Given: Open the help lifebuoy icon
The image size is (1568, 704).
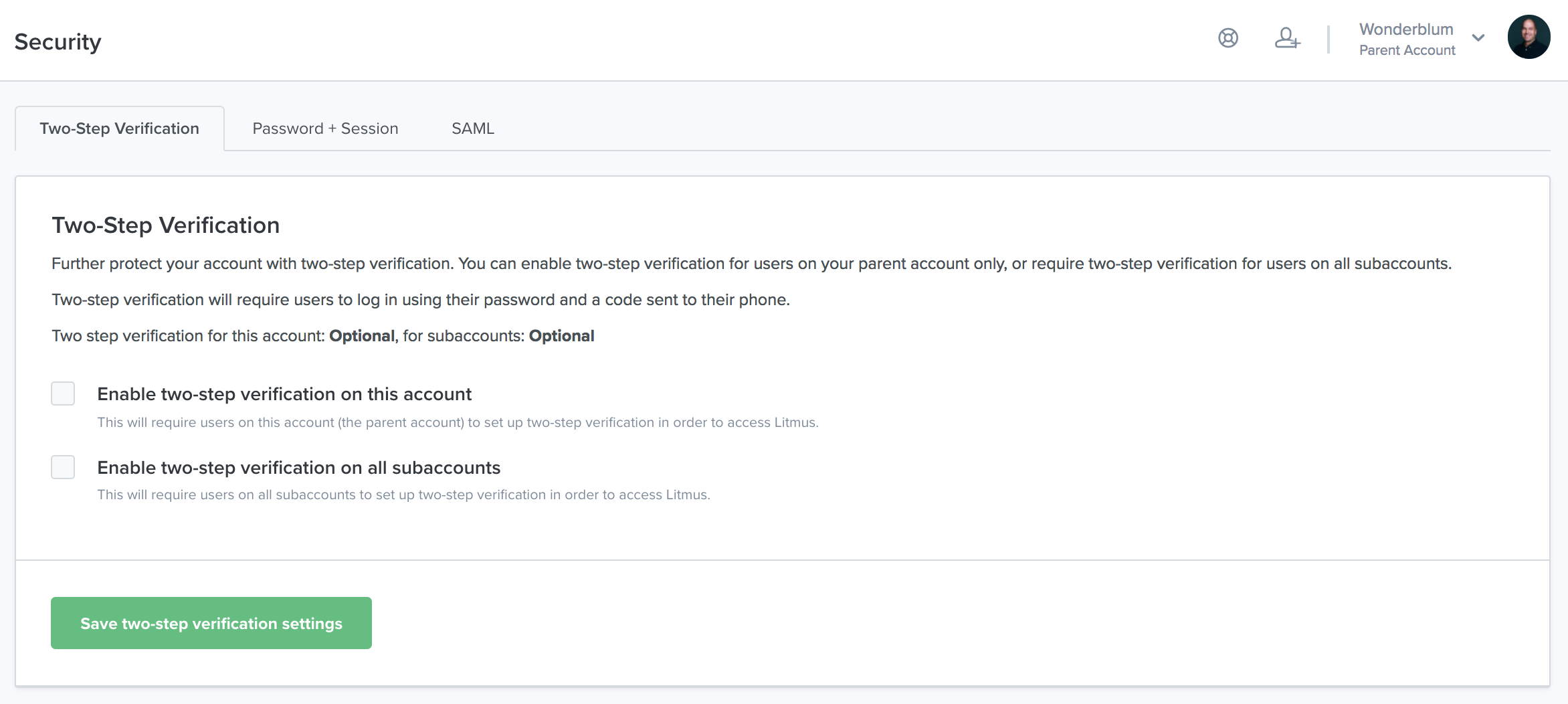Looking at the screenshot, I should pos(1228,38).
